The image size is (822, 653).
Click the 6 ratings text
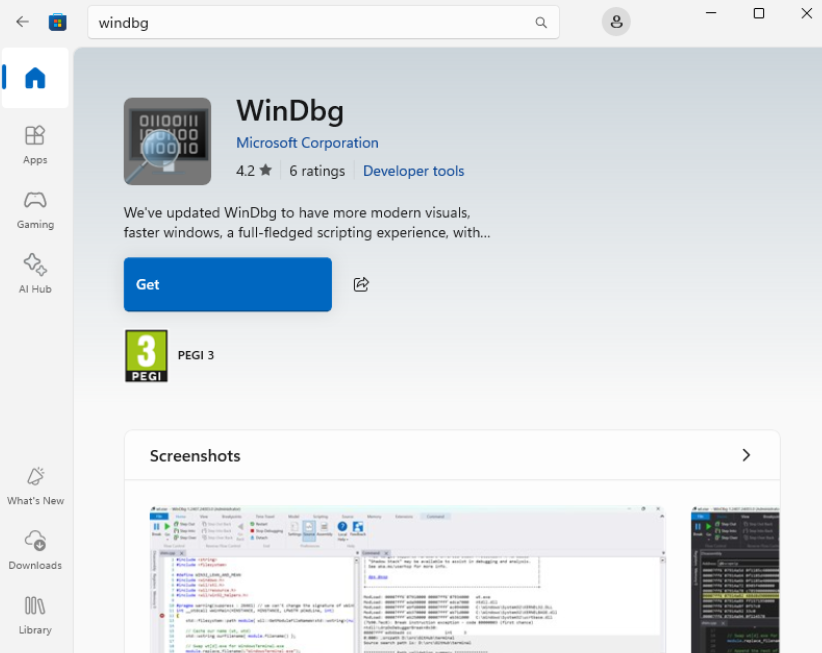[x=317, y=171]
